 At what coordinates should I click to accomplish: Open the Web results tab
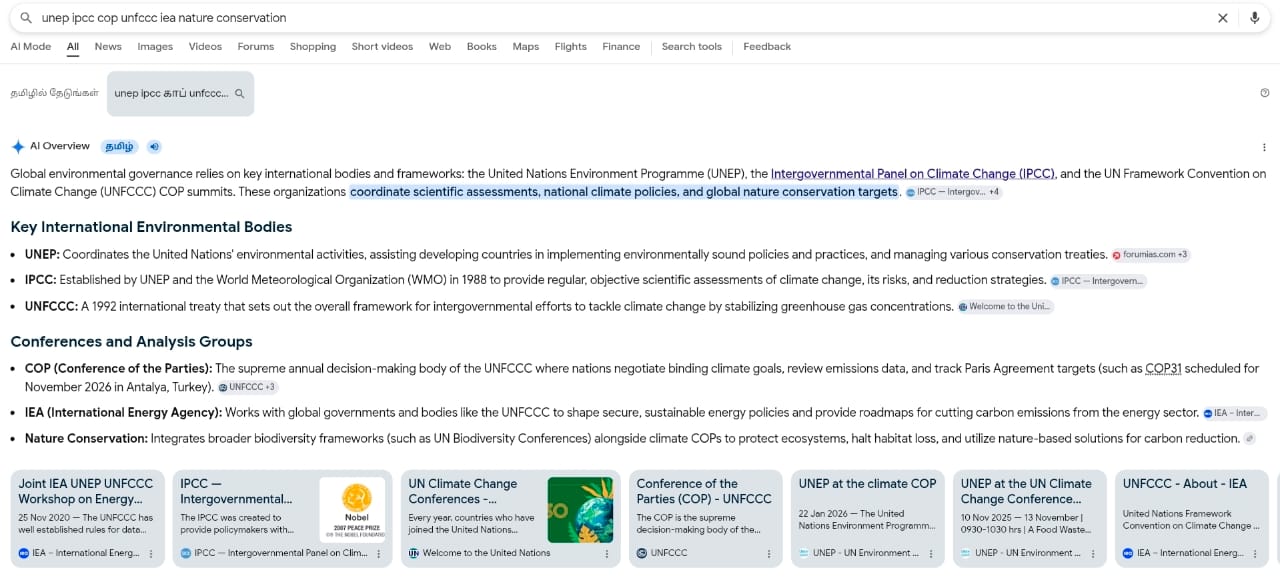[x=440, y=47]
